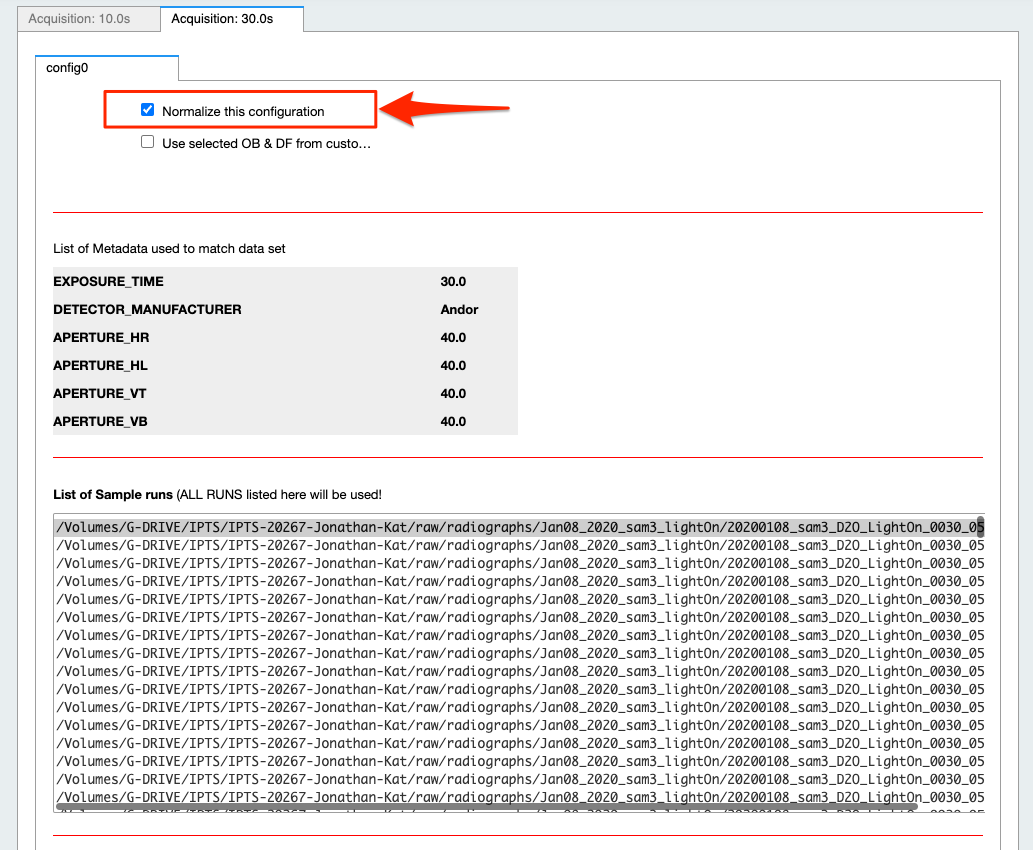The width and height of the screenshot is (1033, 850).
Task: Switch to the Acquisition: 10.0s tab
Action: click(79, 19)
